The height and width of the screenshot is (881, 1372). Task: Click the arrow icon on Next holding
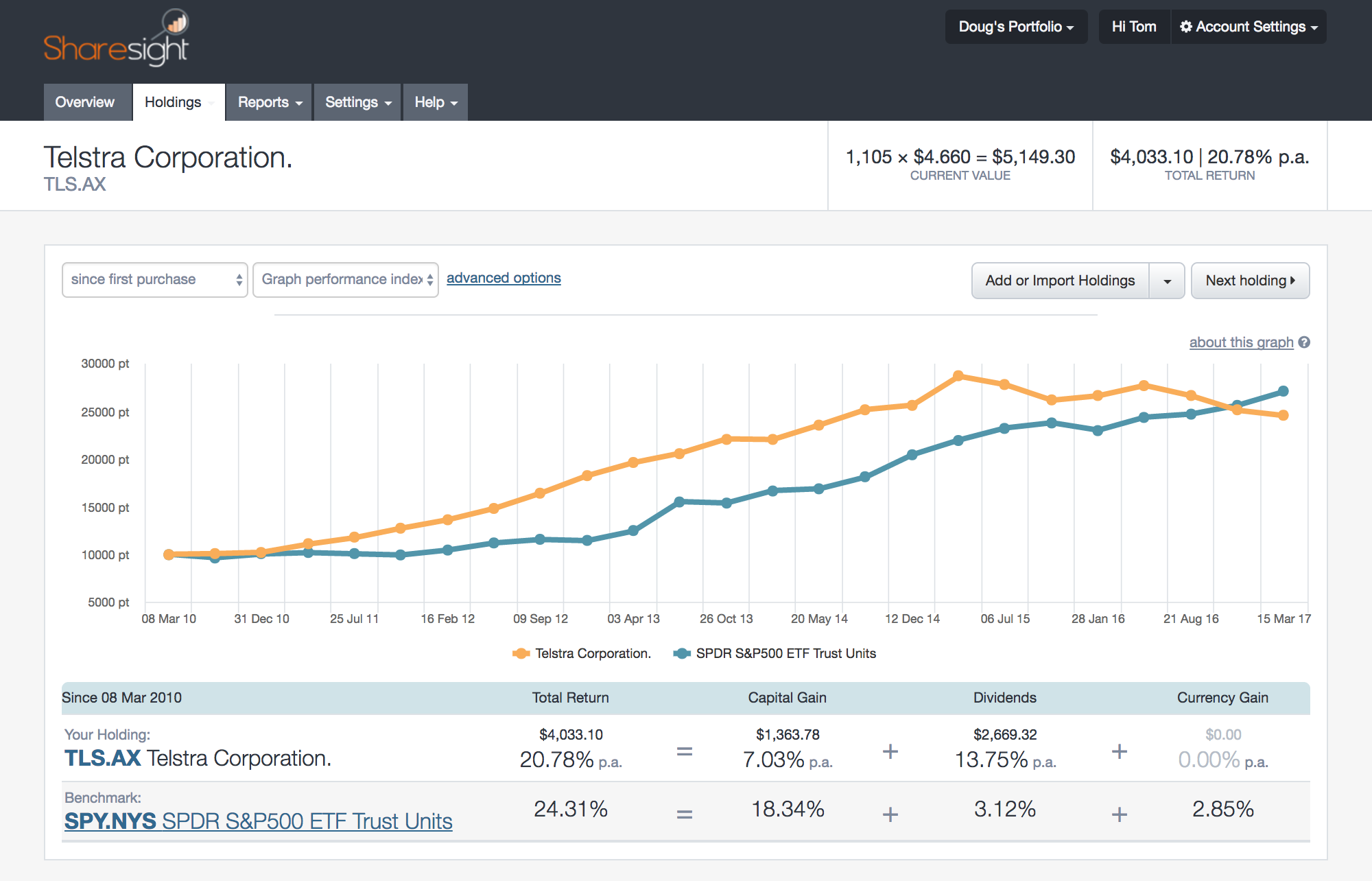(1292, 281)
